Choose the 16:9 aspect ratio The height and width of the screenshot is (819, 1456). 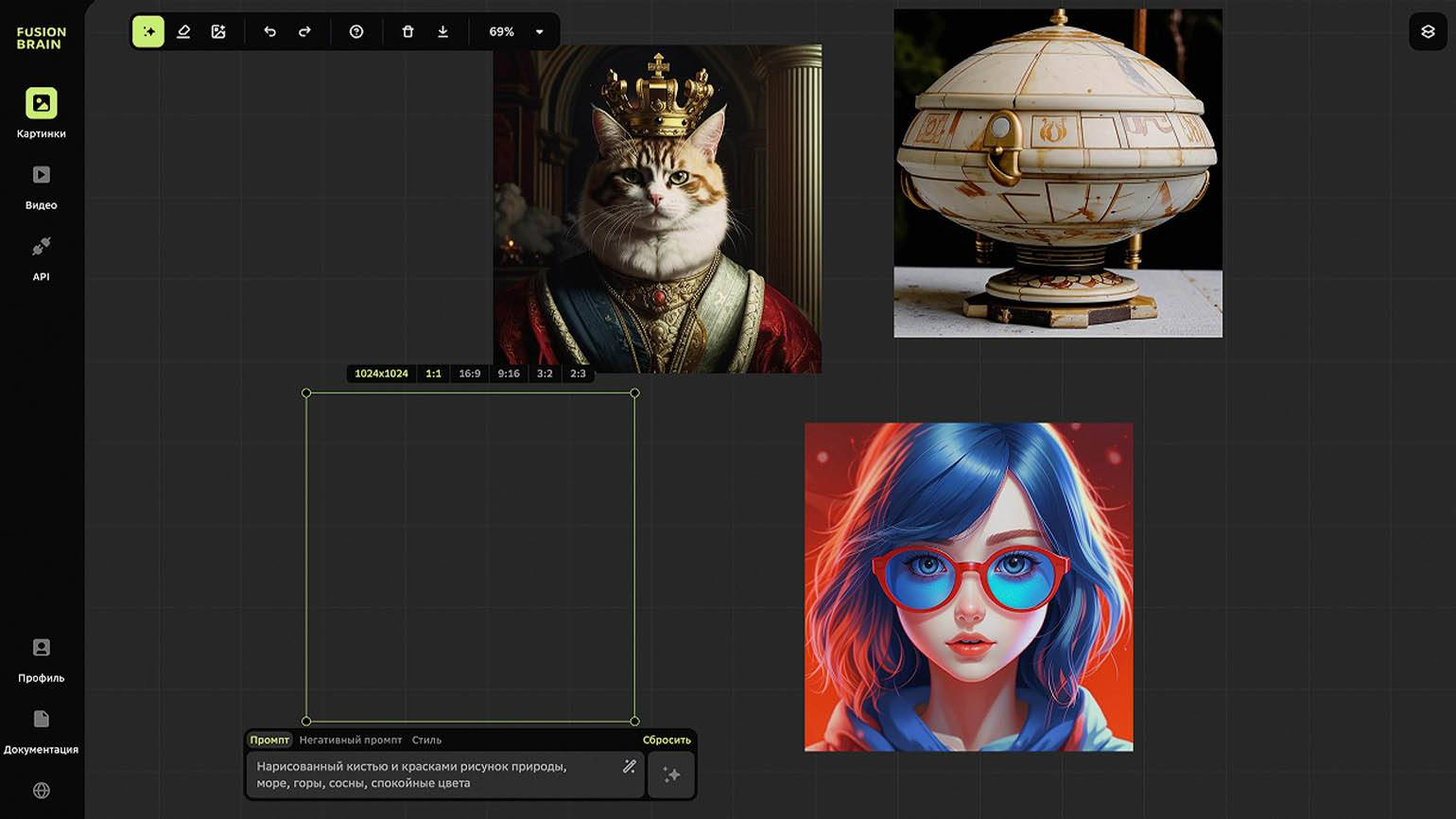[470, 374]
